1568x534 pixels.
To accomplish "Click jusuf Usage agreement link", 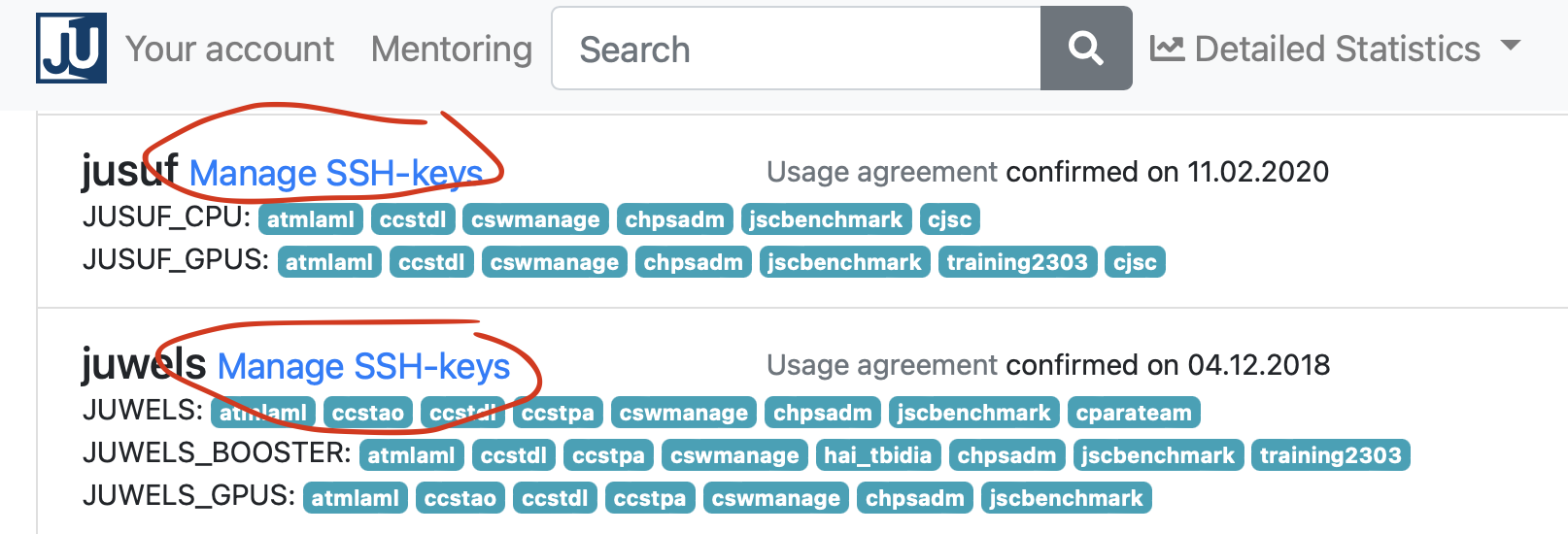I will pyautogui.click(x=881, y=172).
